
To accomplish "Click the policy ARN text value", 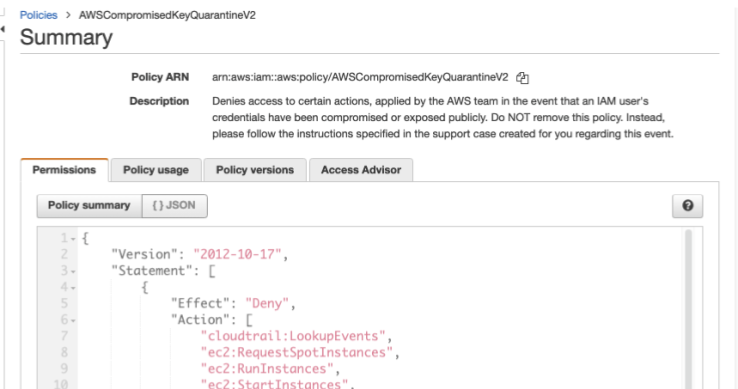I will (x=360, y=77).
